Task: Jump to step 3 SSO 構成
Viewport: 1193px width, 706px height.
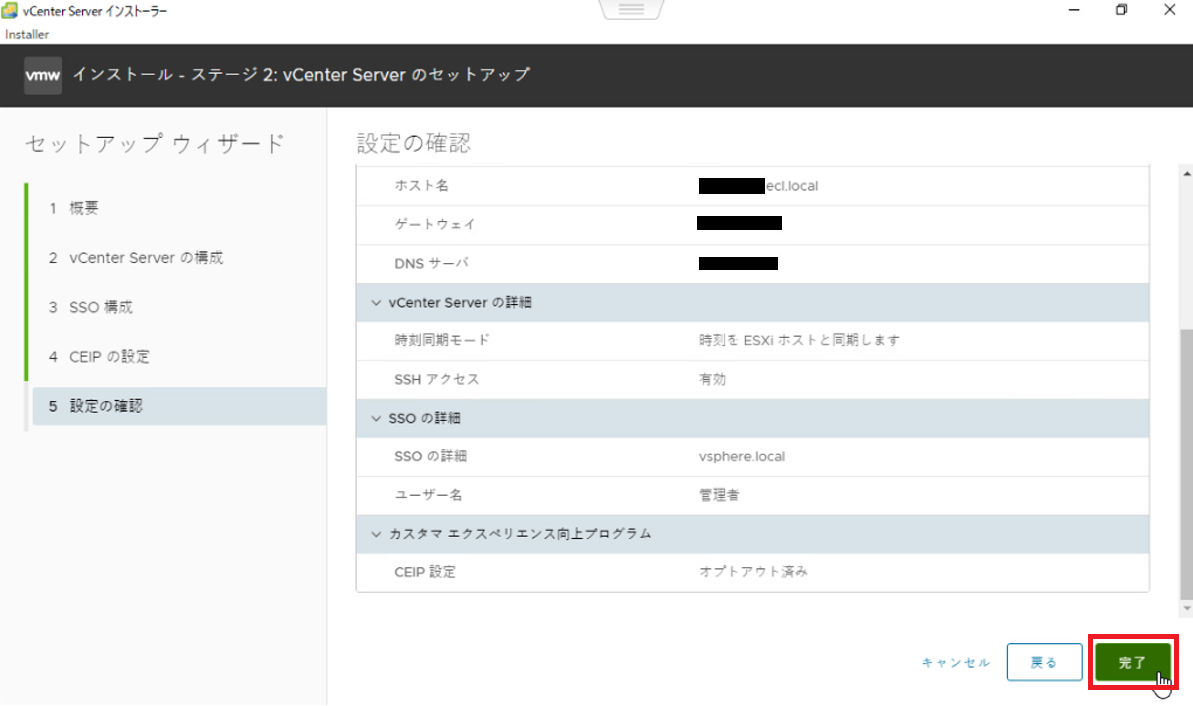Action: (x=100, y=307)
